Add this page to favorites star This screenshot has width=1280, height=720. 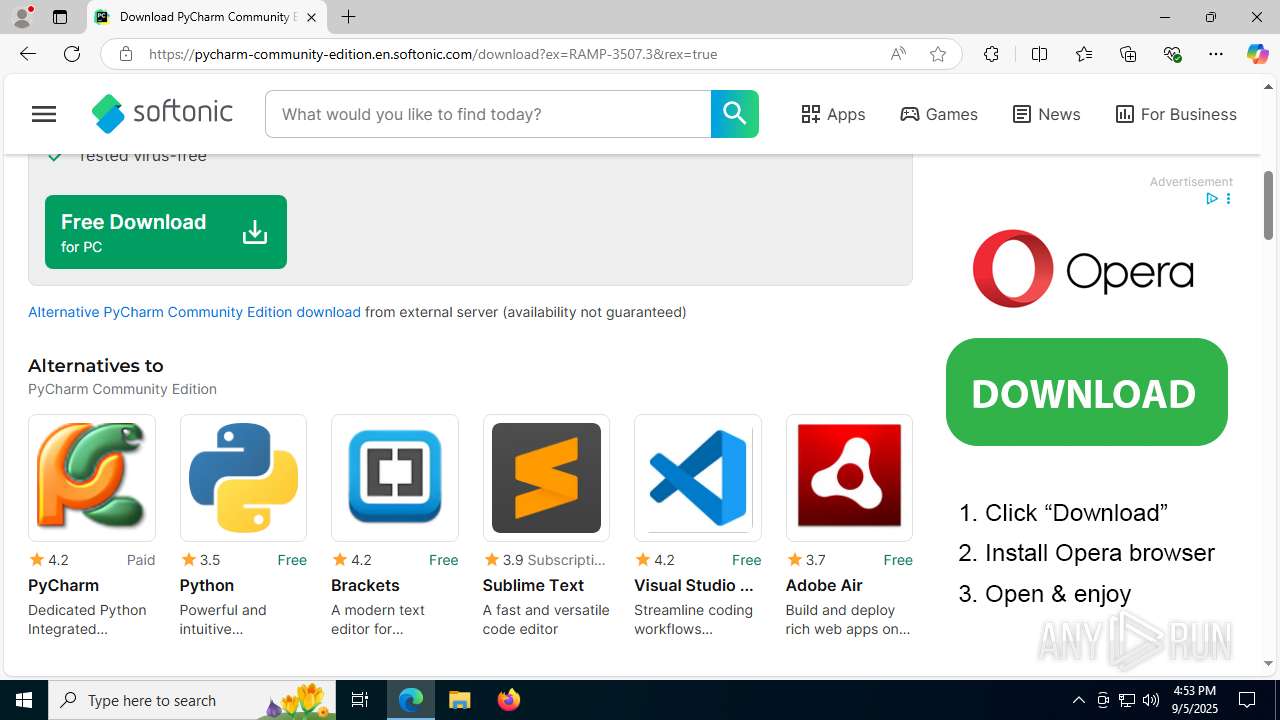[x=938, y=54]
